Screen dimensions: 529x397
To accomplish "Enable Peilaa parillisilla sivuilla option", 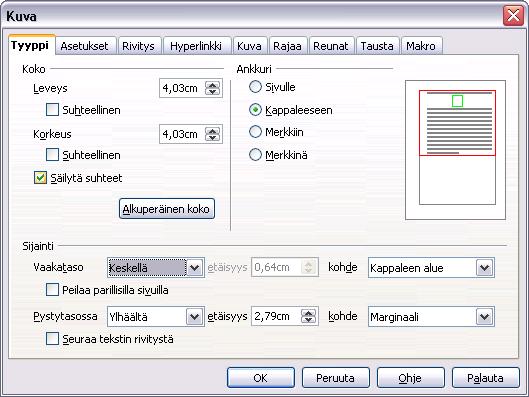I will [52, 290].
